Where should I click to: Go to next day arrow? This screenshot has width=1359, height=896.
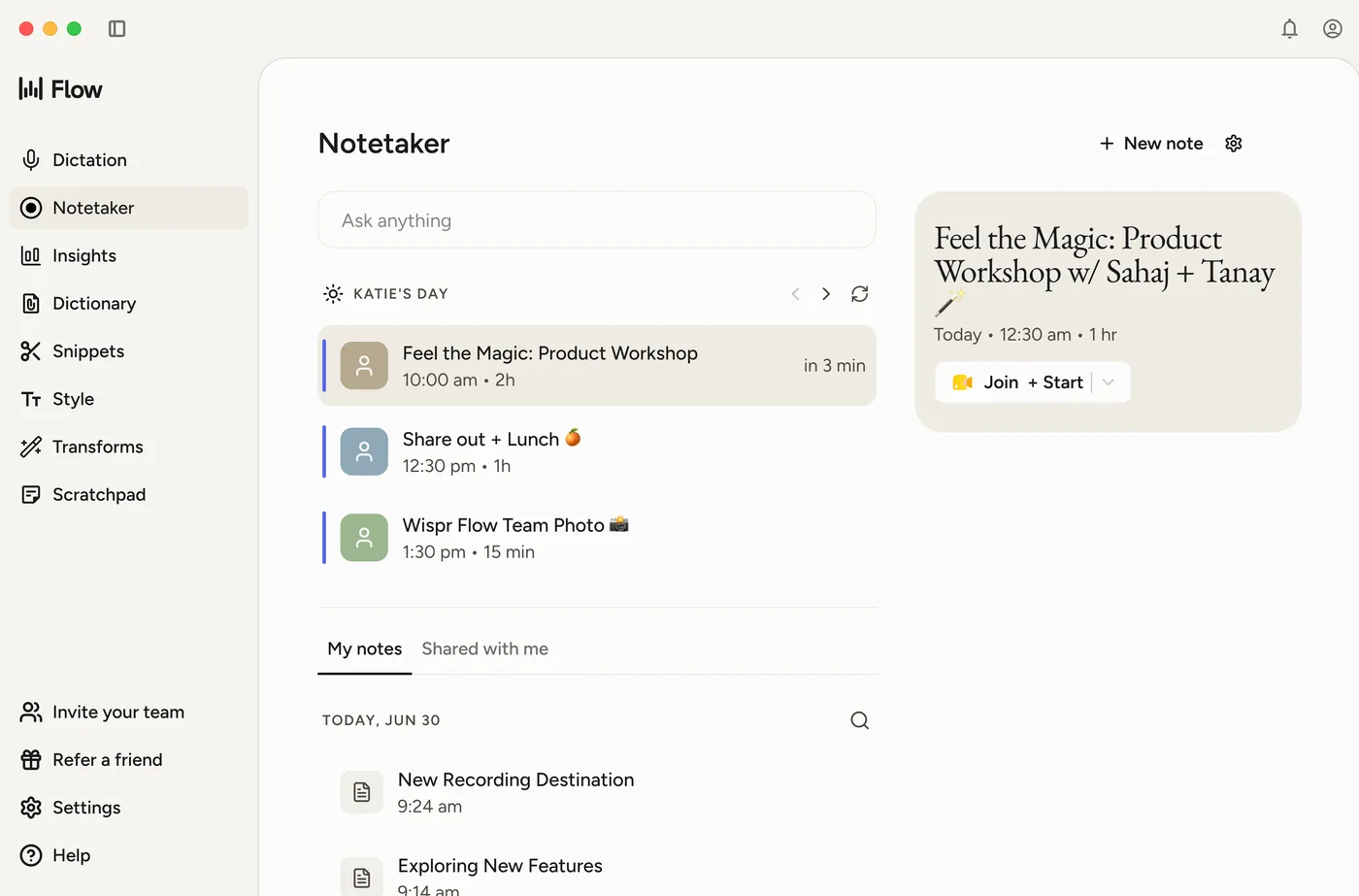826,294
